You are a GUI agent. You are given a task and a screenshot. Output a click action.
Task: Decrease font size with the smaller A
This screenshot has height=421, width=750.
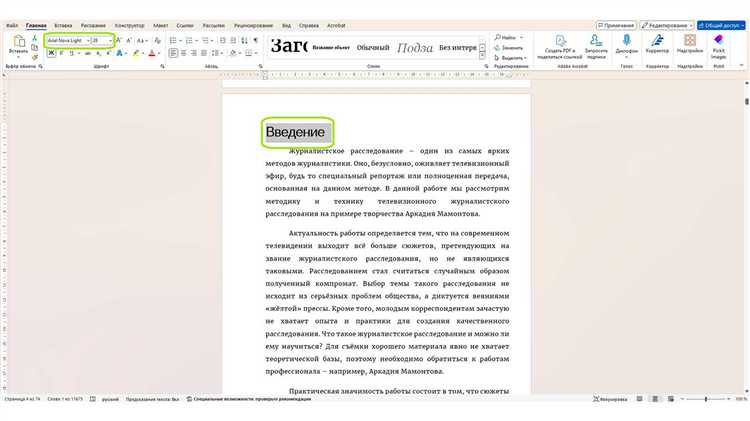[129, 40]
